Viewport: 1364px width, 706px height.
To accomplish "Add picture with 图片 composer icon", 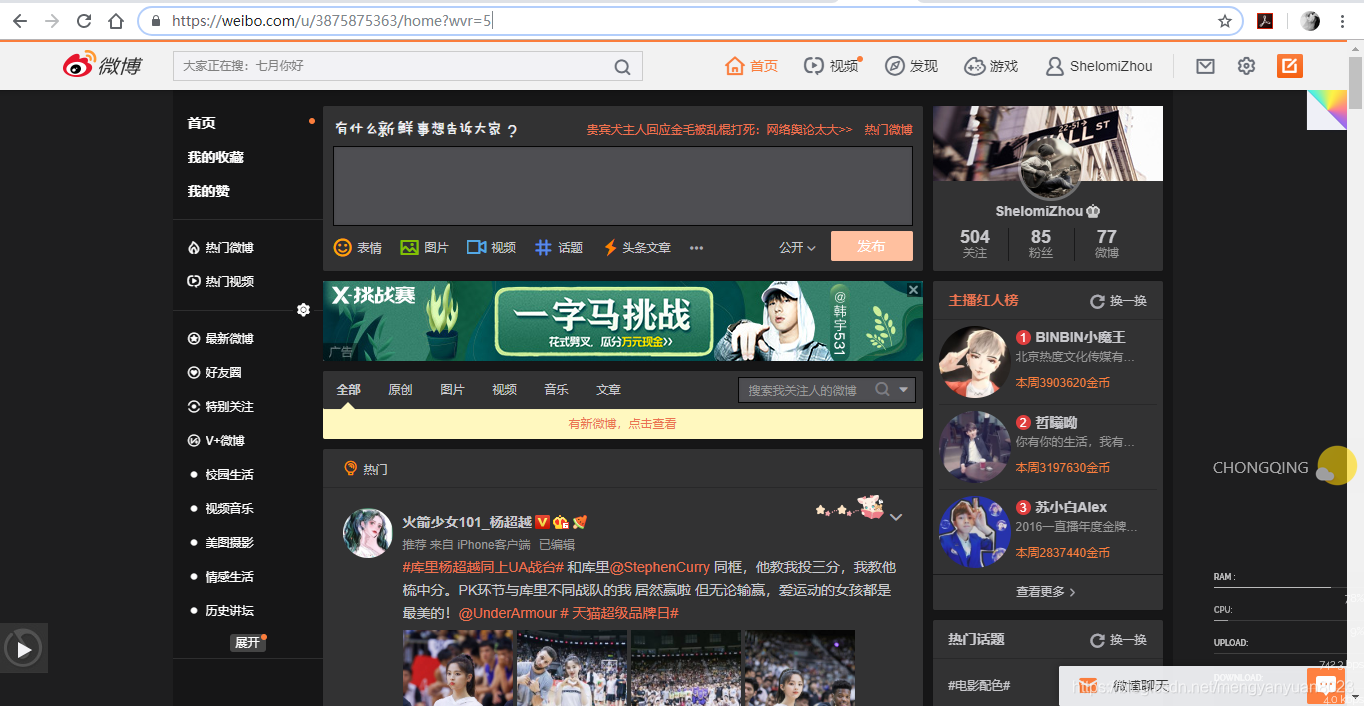I will click(x=424, y=247).
